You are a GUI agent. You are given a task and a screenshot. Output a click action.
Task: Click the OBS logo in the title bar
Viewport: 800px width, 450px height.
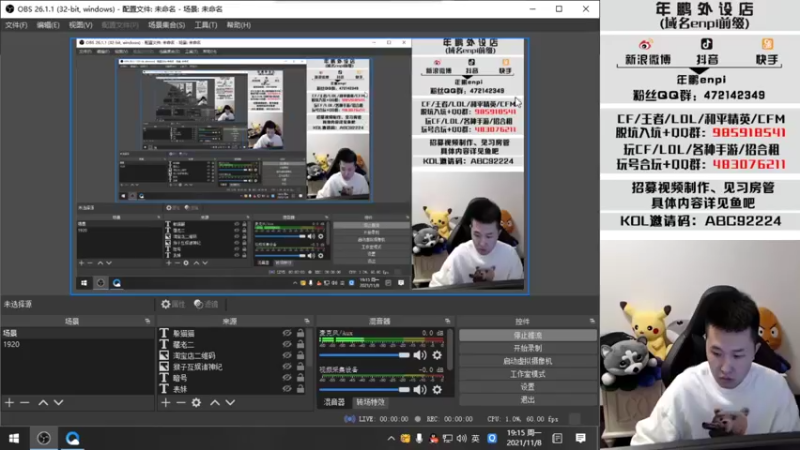pyautogui.click(x=9, y=9)
